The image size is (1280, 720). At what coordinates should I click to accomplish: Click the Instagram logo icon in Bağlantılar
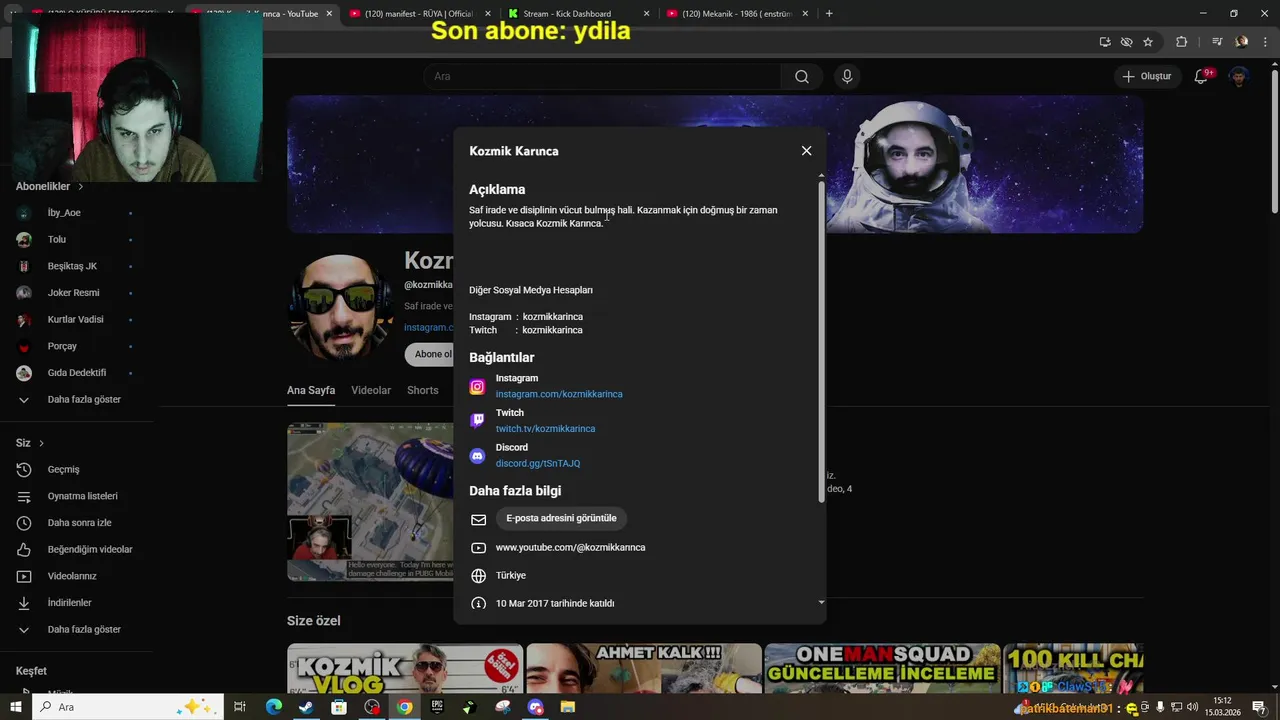[477, 387]
